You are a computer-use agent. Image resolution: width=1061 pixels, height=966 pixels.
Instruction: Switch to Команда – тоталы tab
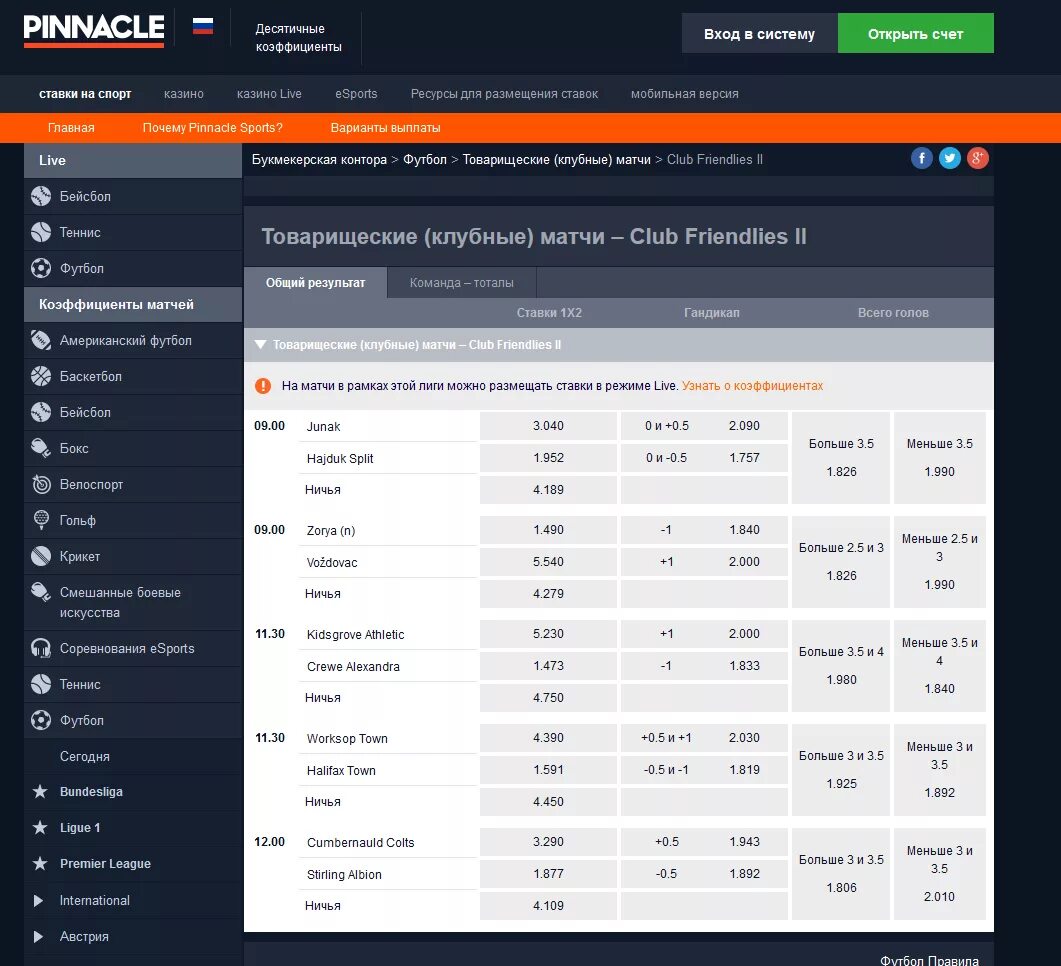461,283
